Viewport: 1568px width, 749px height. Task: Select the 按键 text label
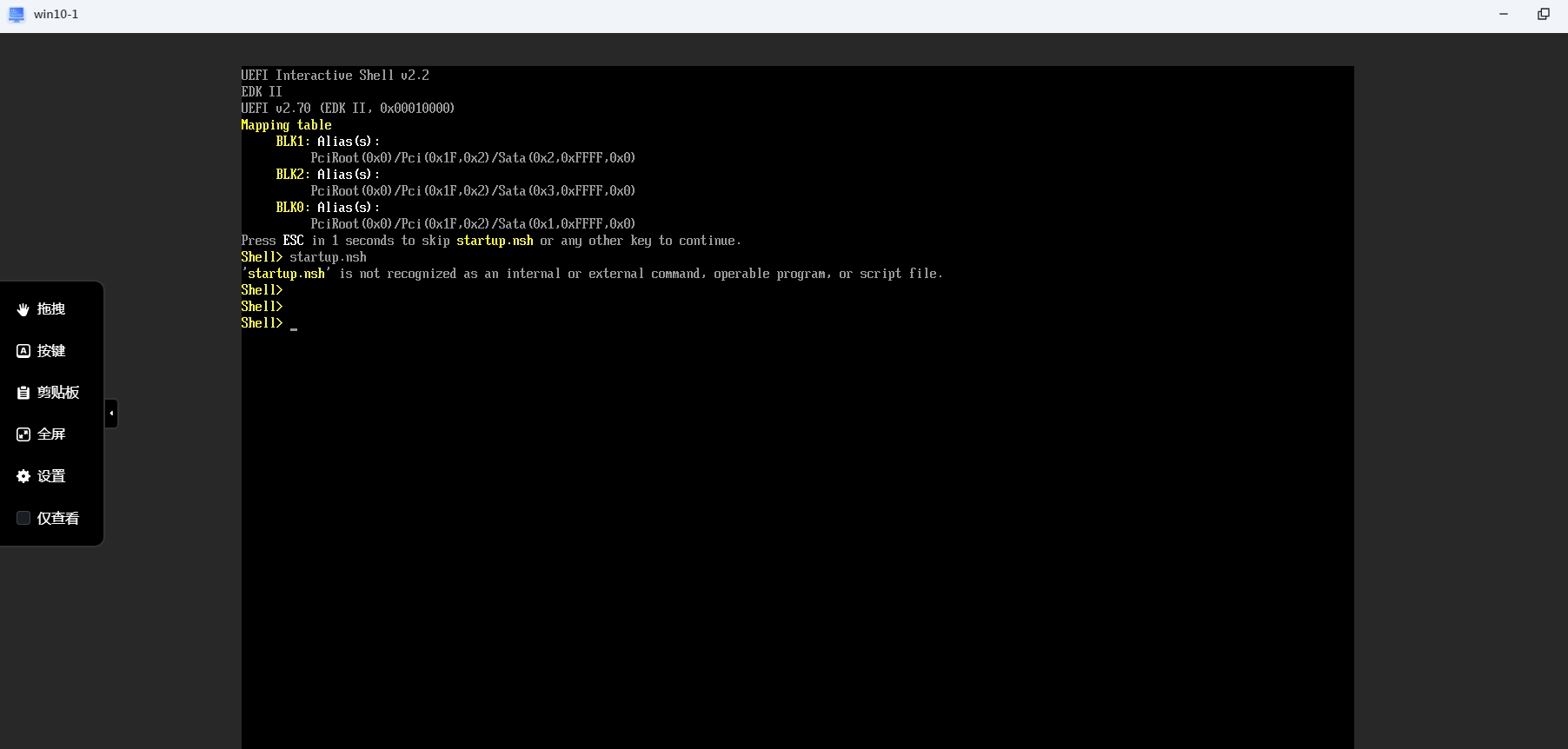point(51,351)
